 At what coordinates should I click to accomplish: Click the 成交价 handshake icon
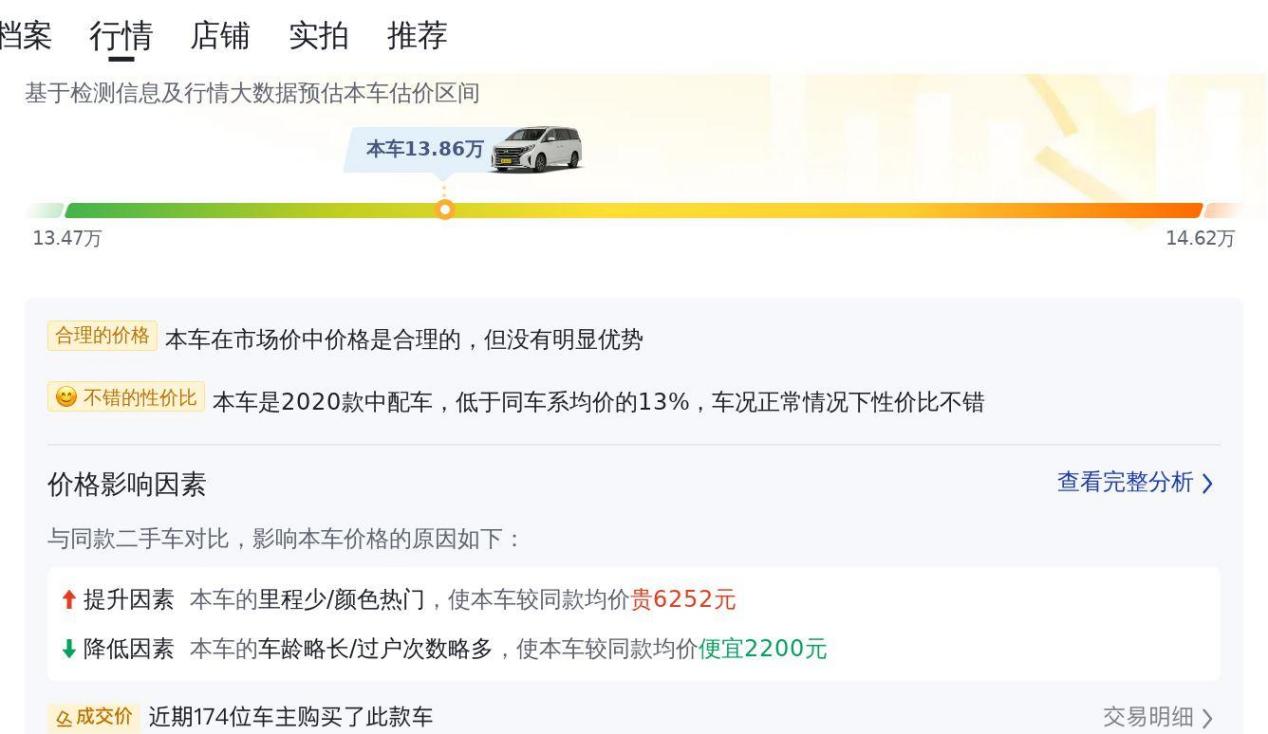[x=62, y=717]
